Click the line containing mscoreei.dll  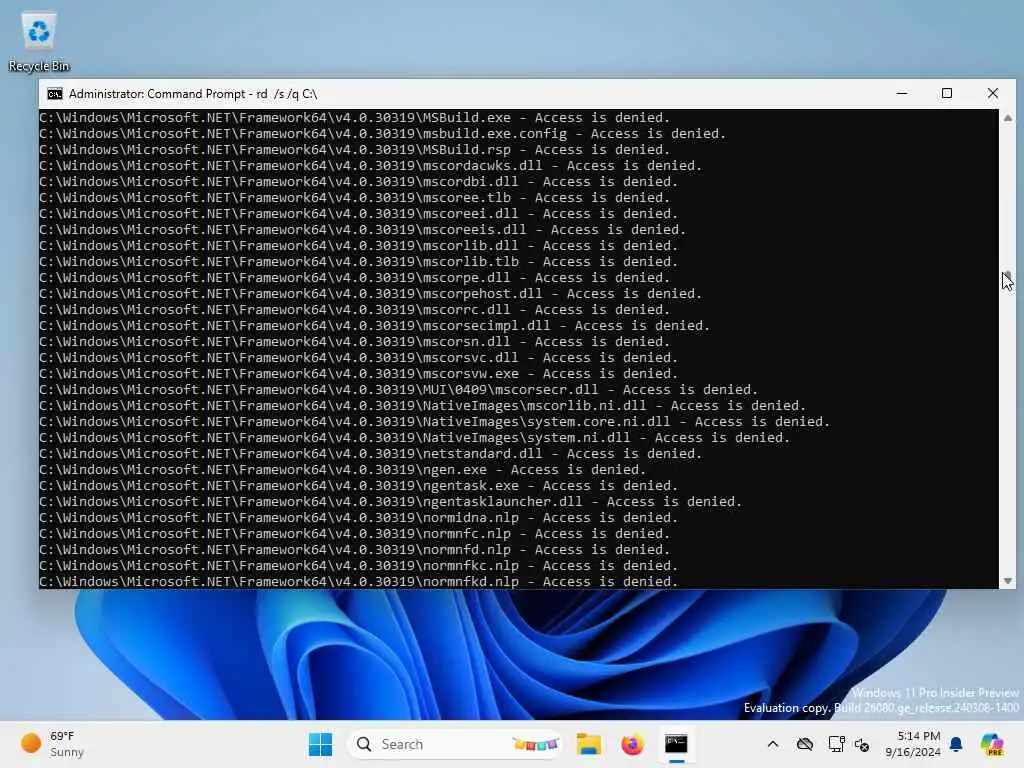pyautogui.click(x=359, y=214)
